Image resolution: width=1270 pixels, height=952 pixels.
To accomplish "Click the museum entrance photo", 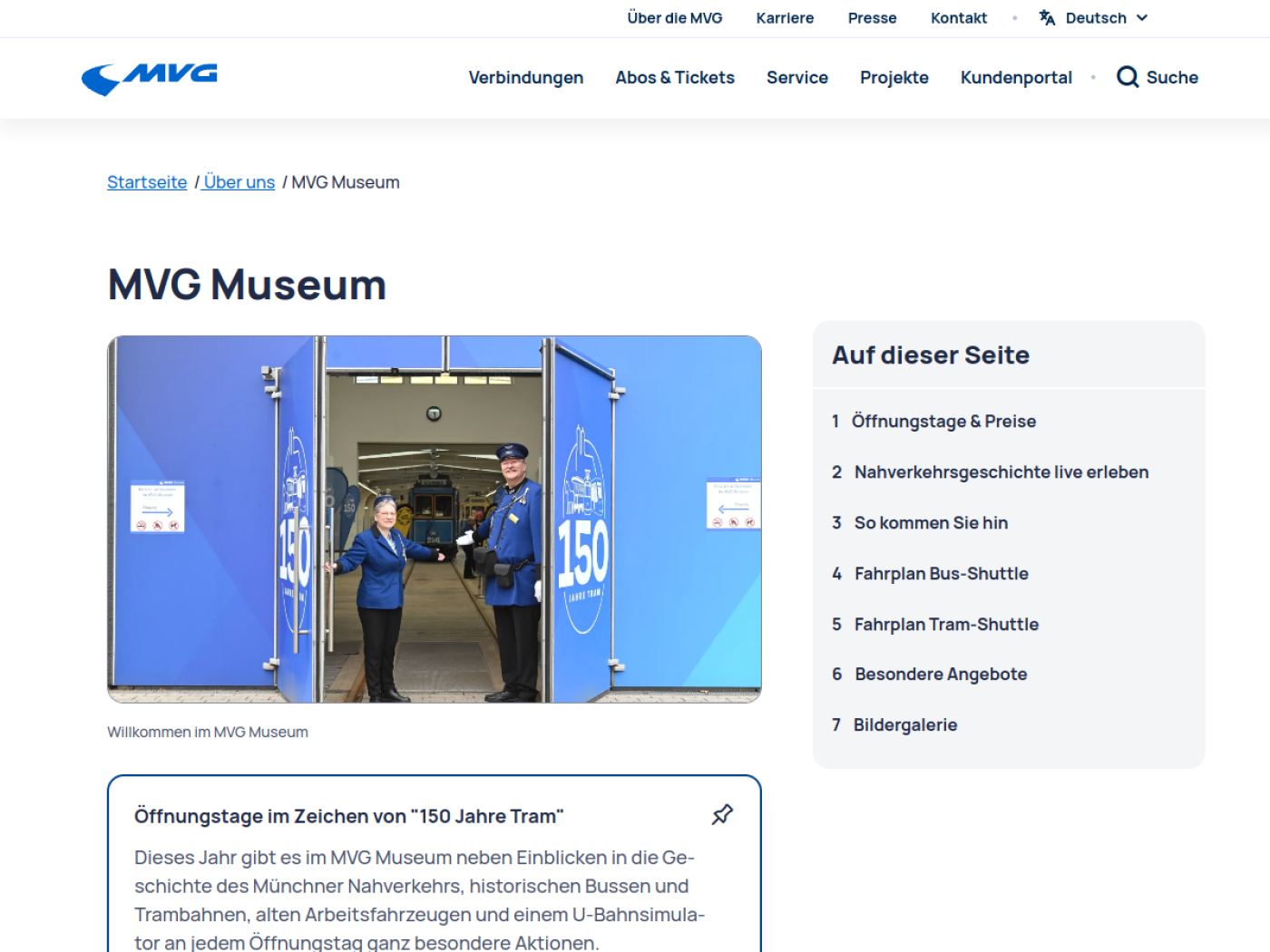I will tap(435, 520).
